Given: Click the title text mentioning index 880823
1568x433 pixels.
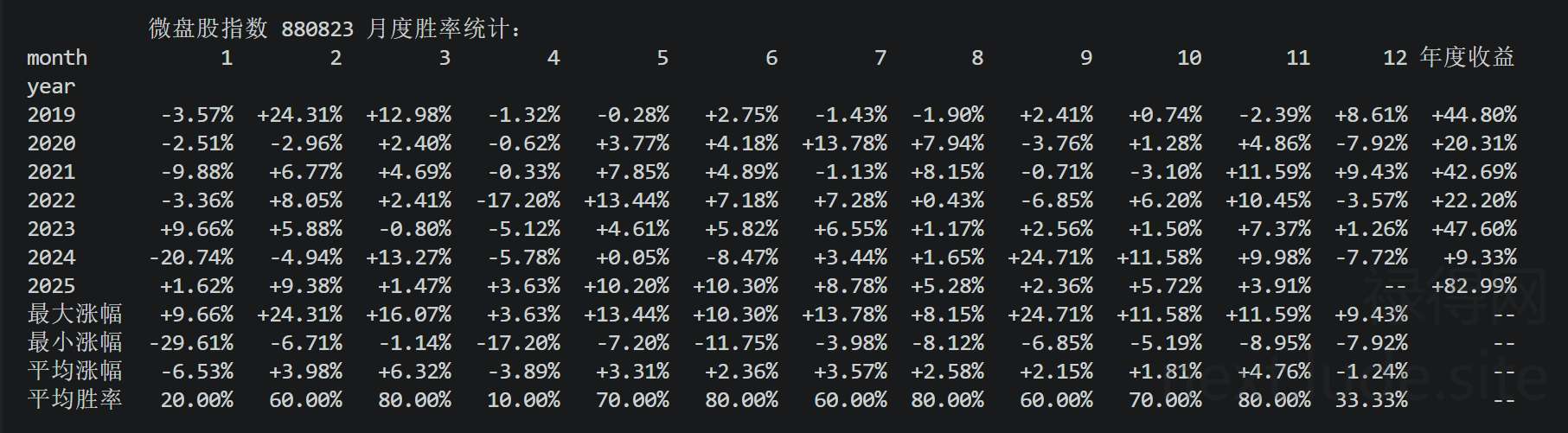Looking at the screenshot, I should tap(335, 29).
